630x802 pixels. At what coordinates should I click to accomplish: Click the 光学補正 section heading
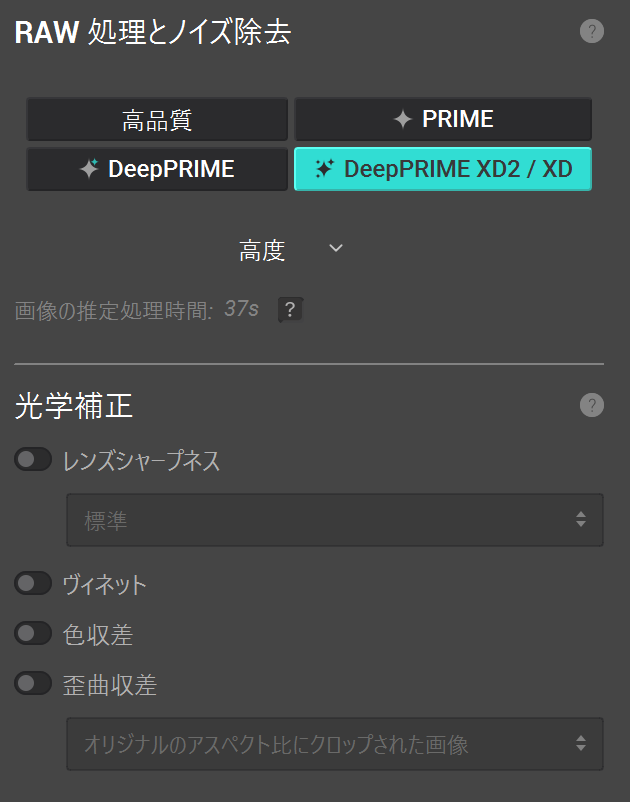coord(74,406)
